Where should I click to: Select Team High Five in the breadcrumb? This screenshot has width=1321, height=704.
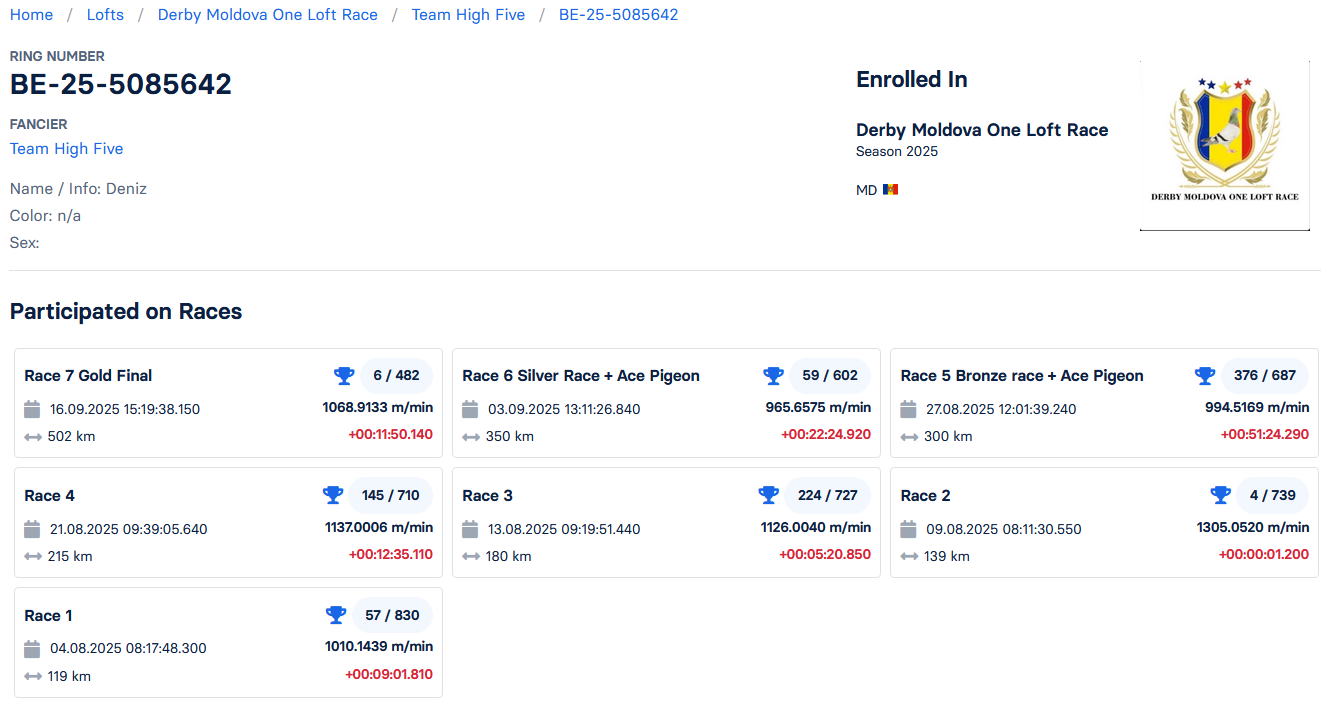[x=468, y=15]
